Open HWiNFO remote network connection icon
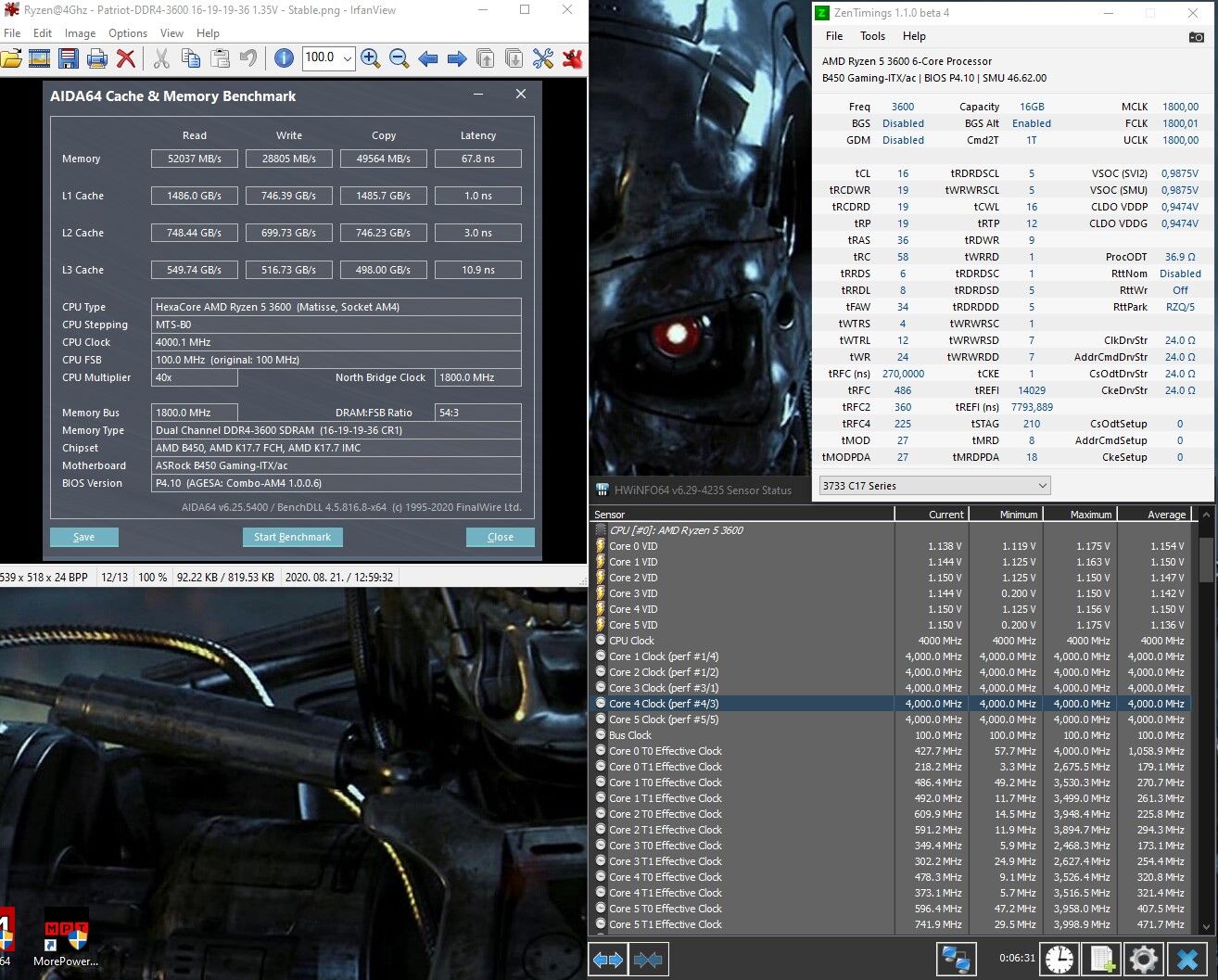 (x=956, y=959)
